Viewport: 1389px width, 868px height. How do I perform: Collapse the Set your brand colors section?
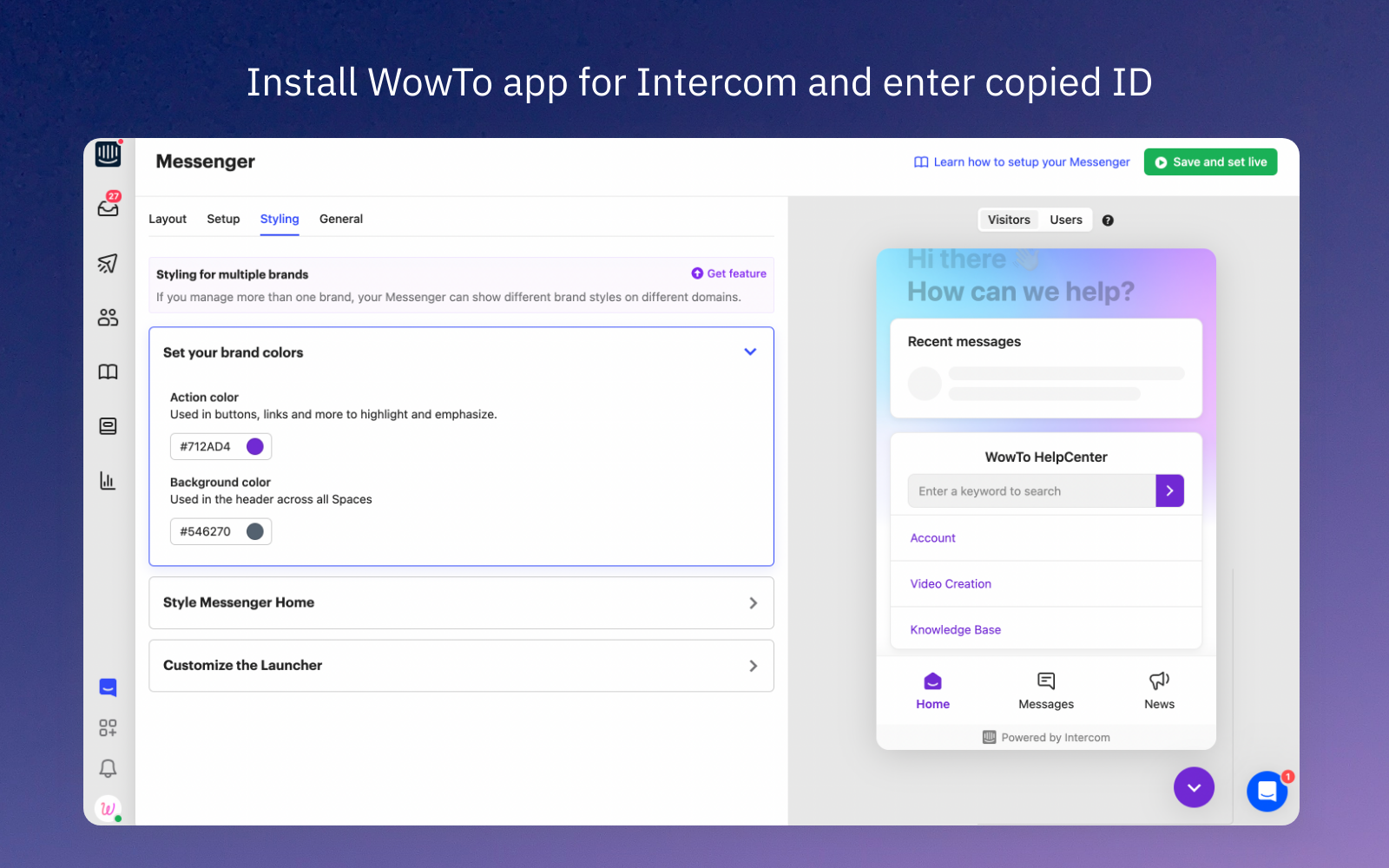pos(749,352)
